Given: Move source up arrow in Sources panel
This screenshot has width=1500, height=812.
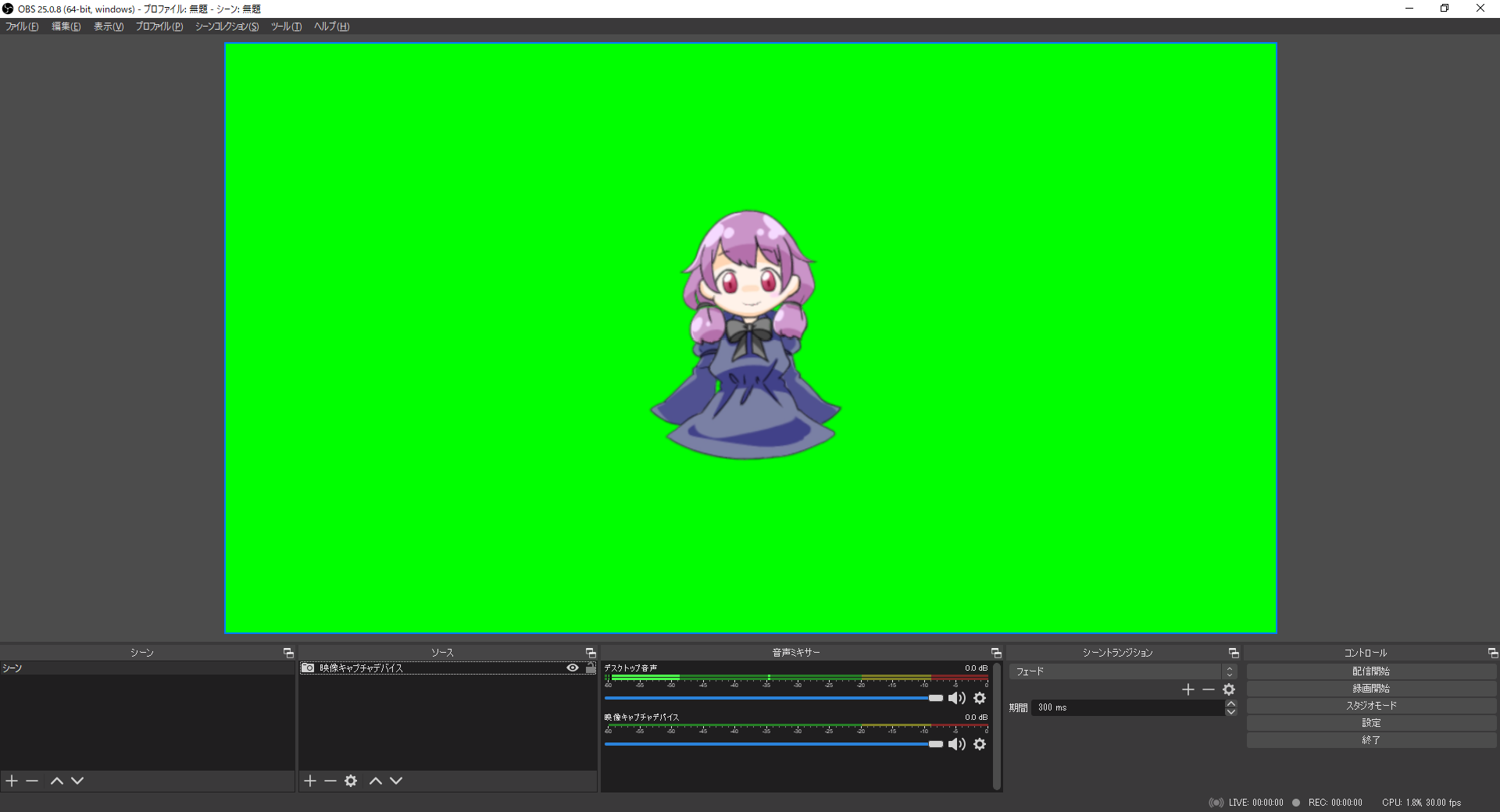Looking at the screenshot, I should 376,781.
